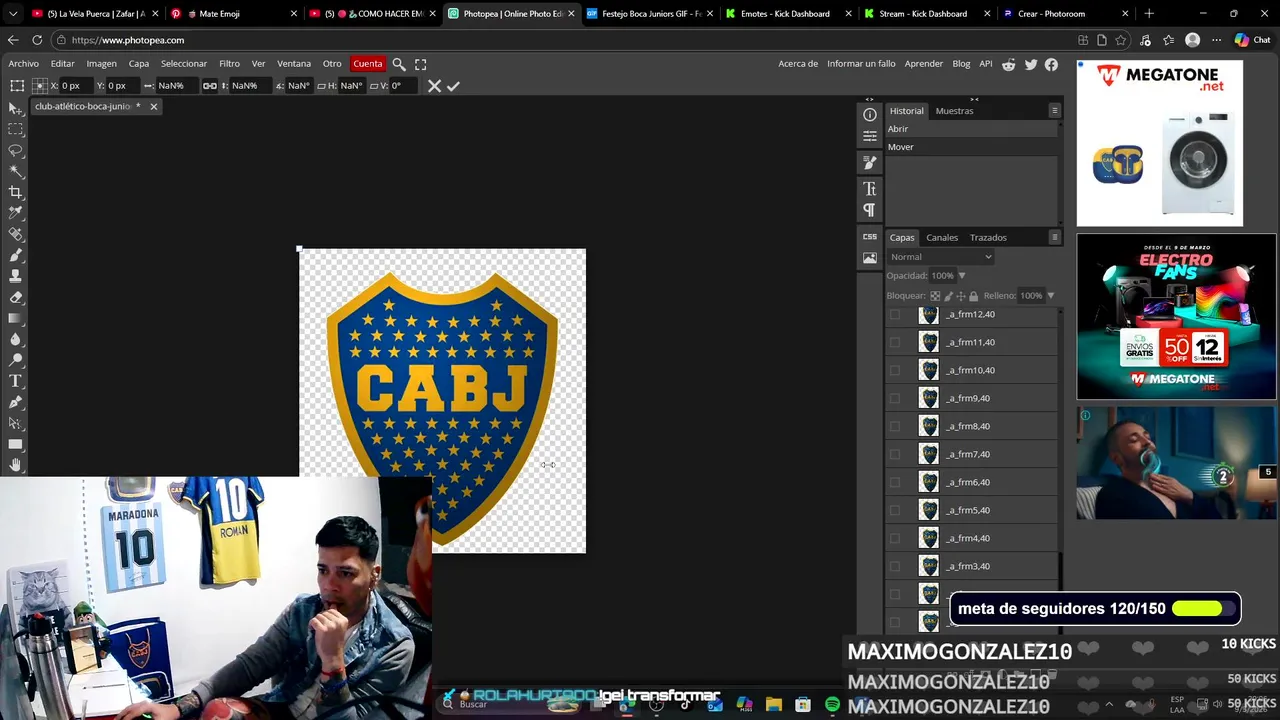The height and width of the screenshot is (720, 1280).
Task: Open the Character panel icon
Action: pyautogui.click(x=870, y=189)
